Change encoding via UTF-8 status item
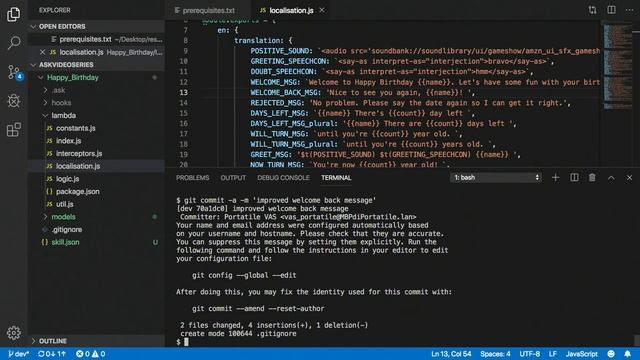The height and width of the screenshot is (360, 640). click(529, 354)
